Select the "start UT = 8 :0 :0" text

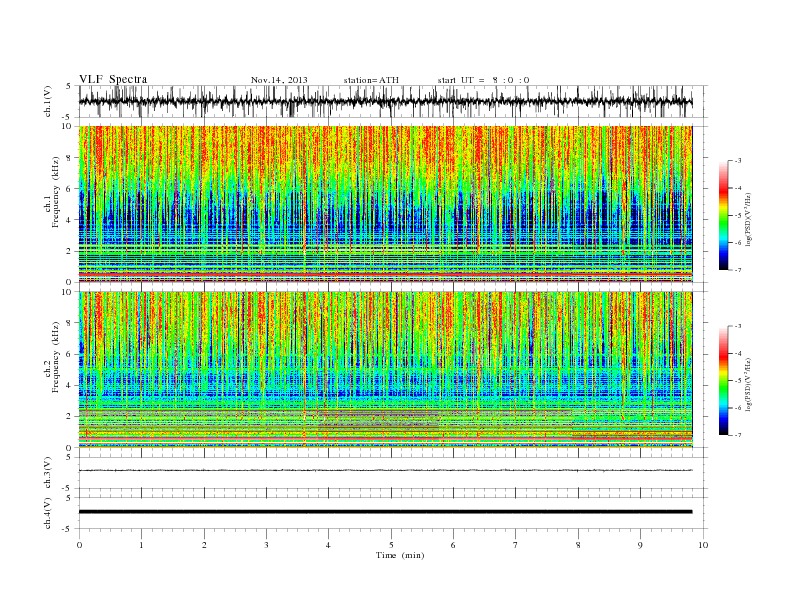point(483,80)
